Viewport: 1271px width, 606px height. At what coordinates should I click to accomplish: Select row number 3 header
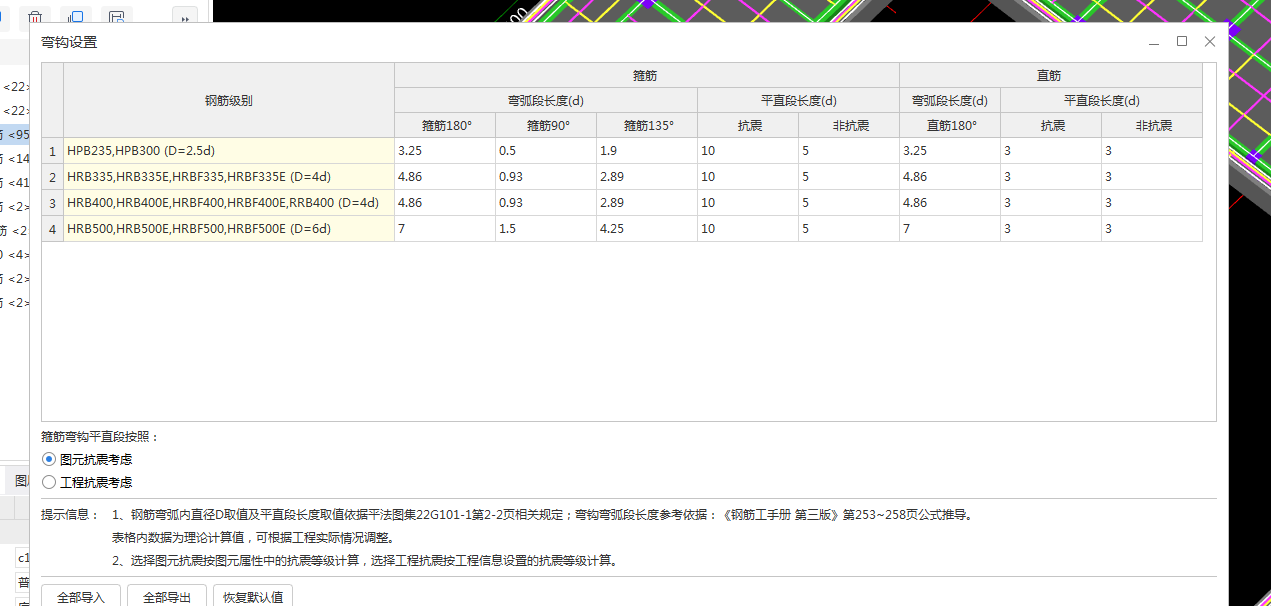point(53,203)
